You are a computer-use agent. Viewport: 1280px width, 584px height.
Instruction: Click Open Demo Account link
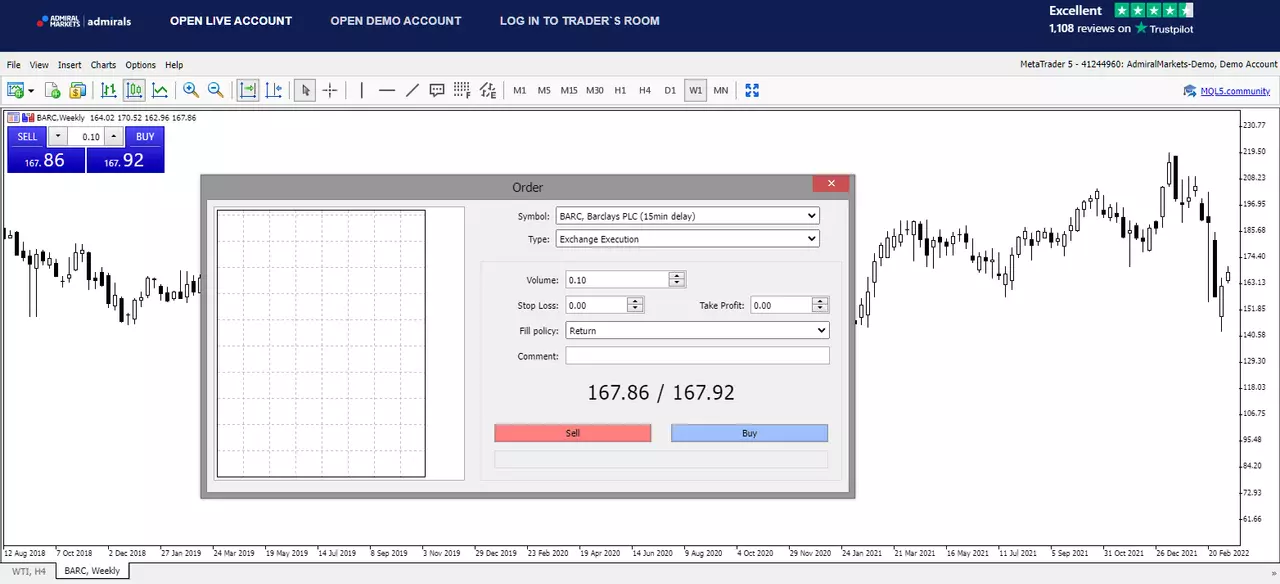[396, 21]
